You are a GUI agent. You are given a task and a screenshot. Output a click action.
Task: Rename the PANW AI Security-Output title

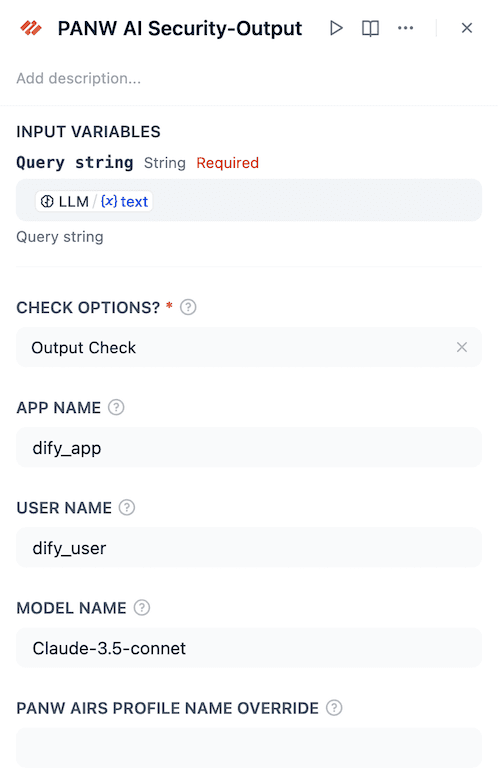click(x=180, y=28)
